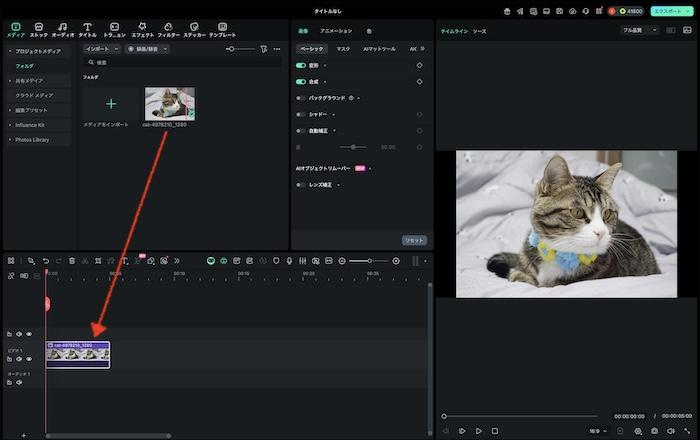700x440 pixels.
Task: Click the undo arrow in timeline toolbar
Action: click(x=45, y=261)
